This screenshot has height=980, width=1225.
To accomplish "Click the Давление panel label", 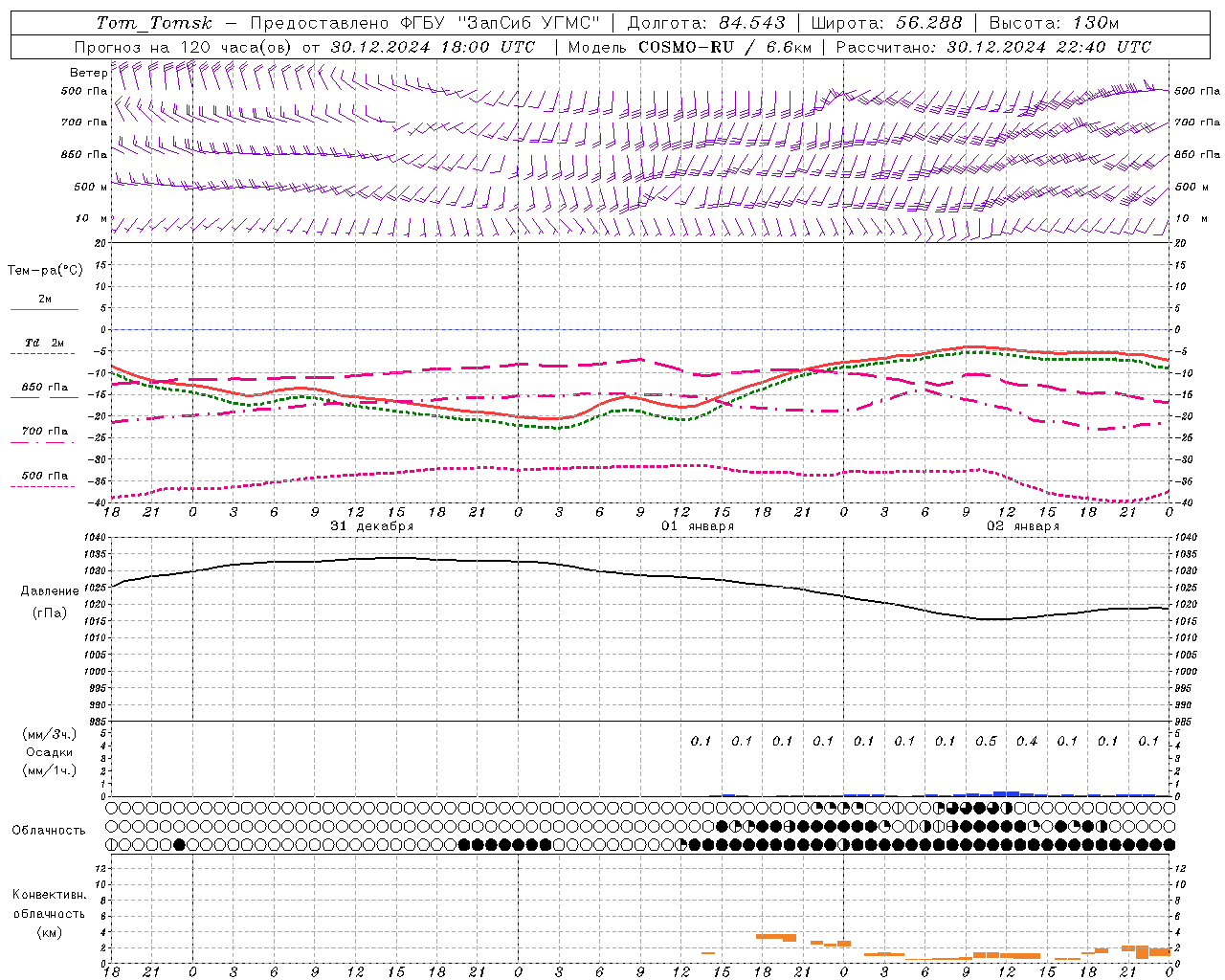I will coord(50,591).
